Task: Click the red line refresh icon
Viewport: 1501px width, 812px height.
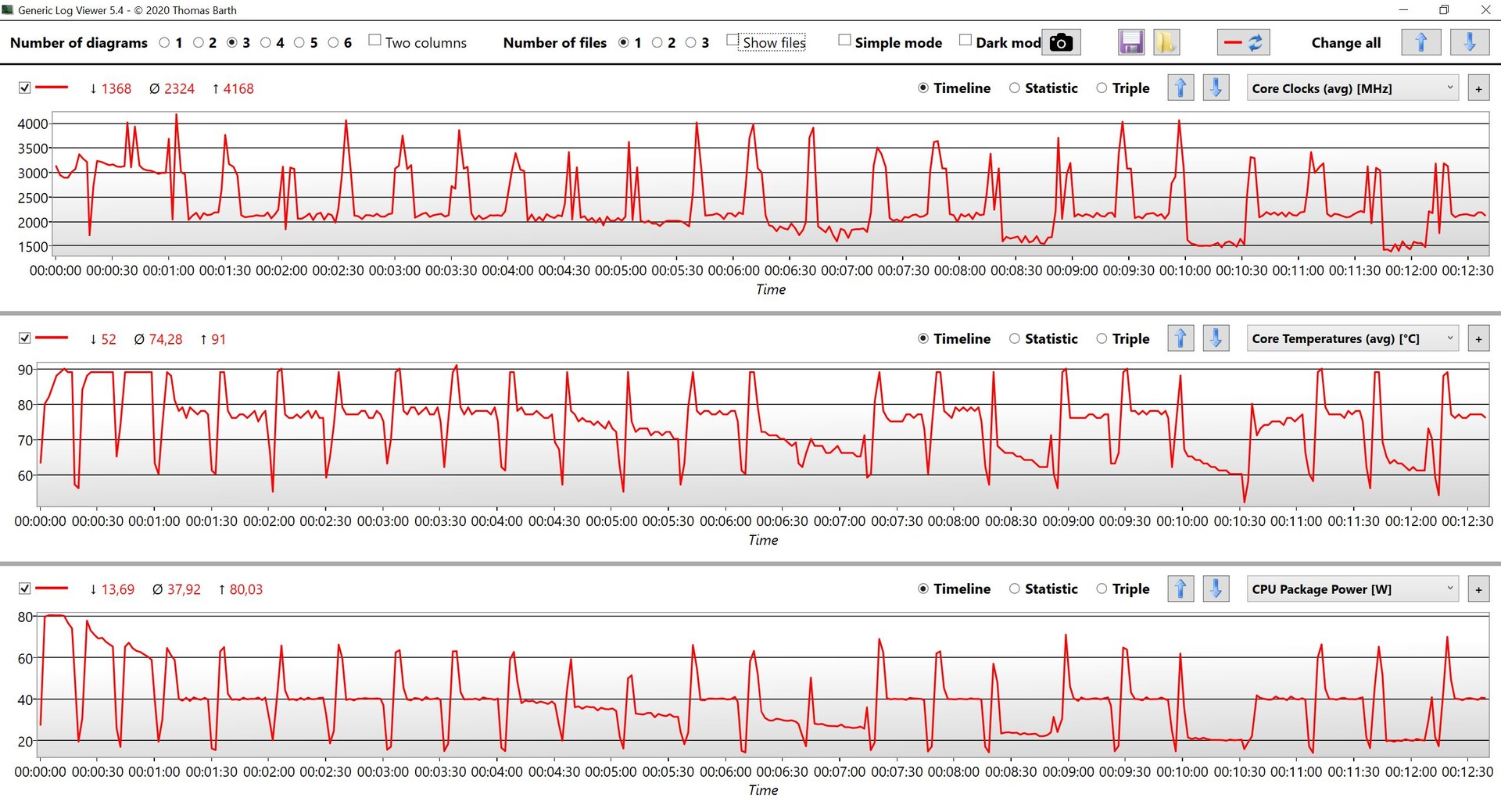Action: coord(1243,42)
